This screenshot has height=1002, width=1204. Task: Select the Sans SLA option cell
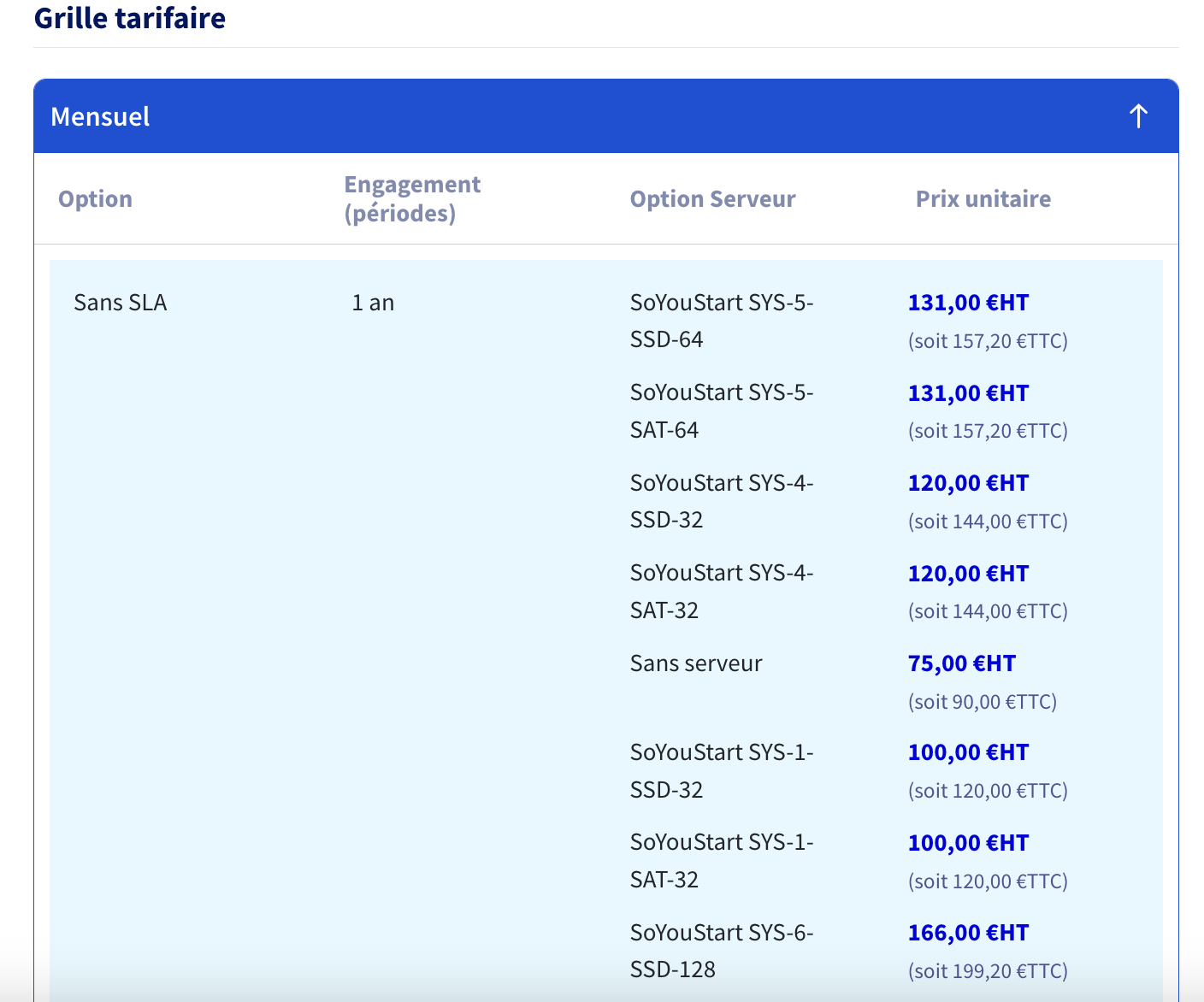click(x=121, y=303)
